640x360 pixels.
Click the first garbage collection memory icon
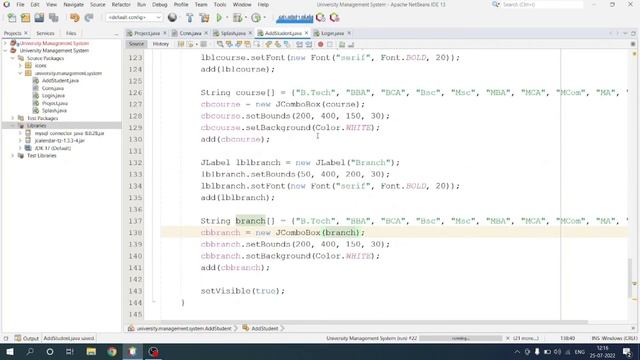(x=321, y=18)
